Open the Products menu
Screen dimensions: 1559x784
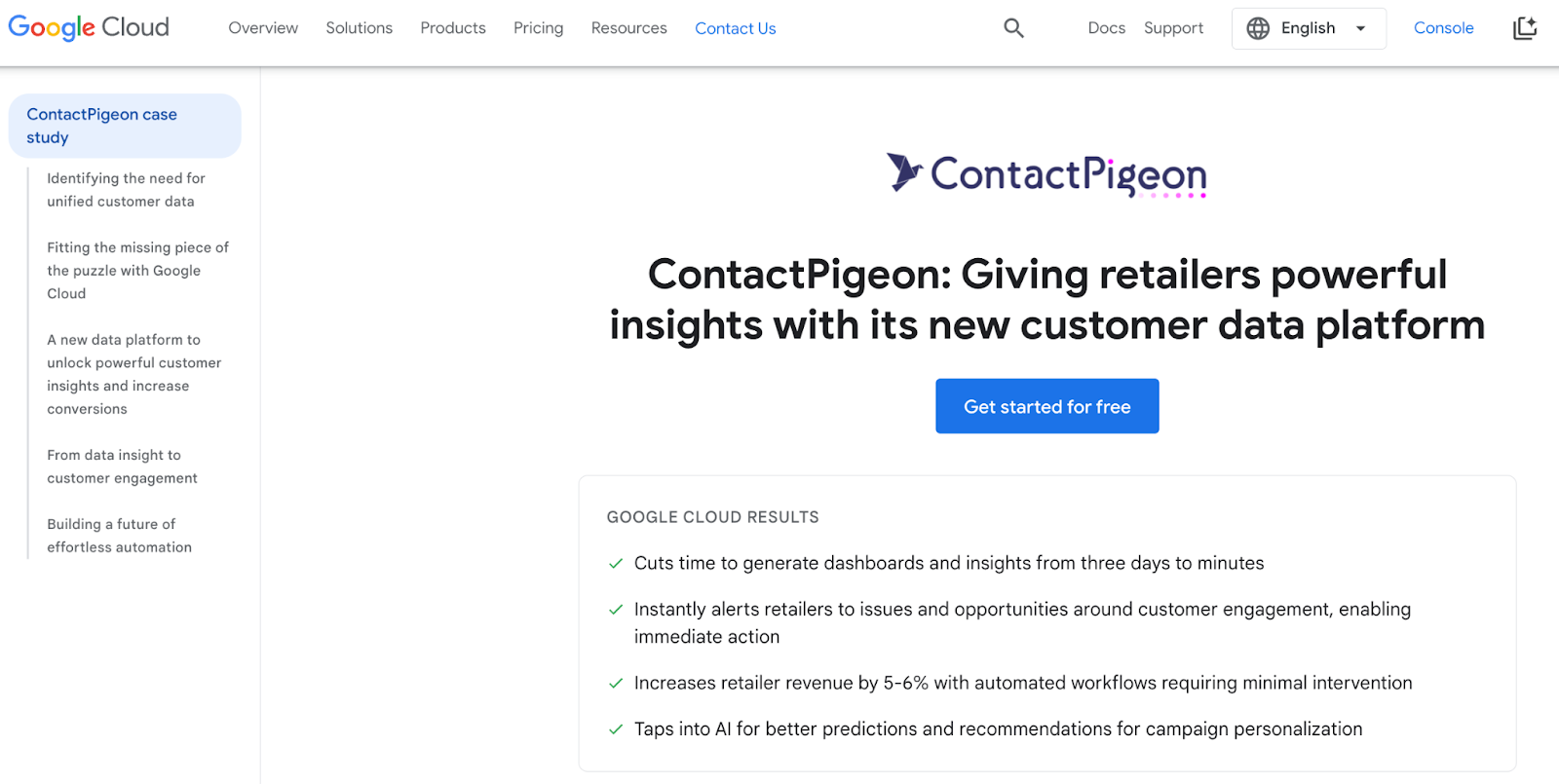453,28
